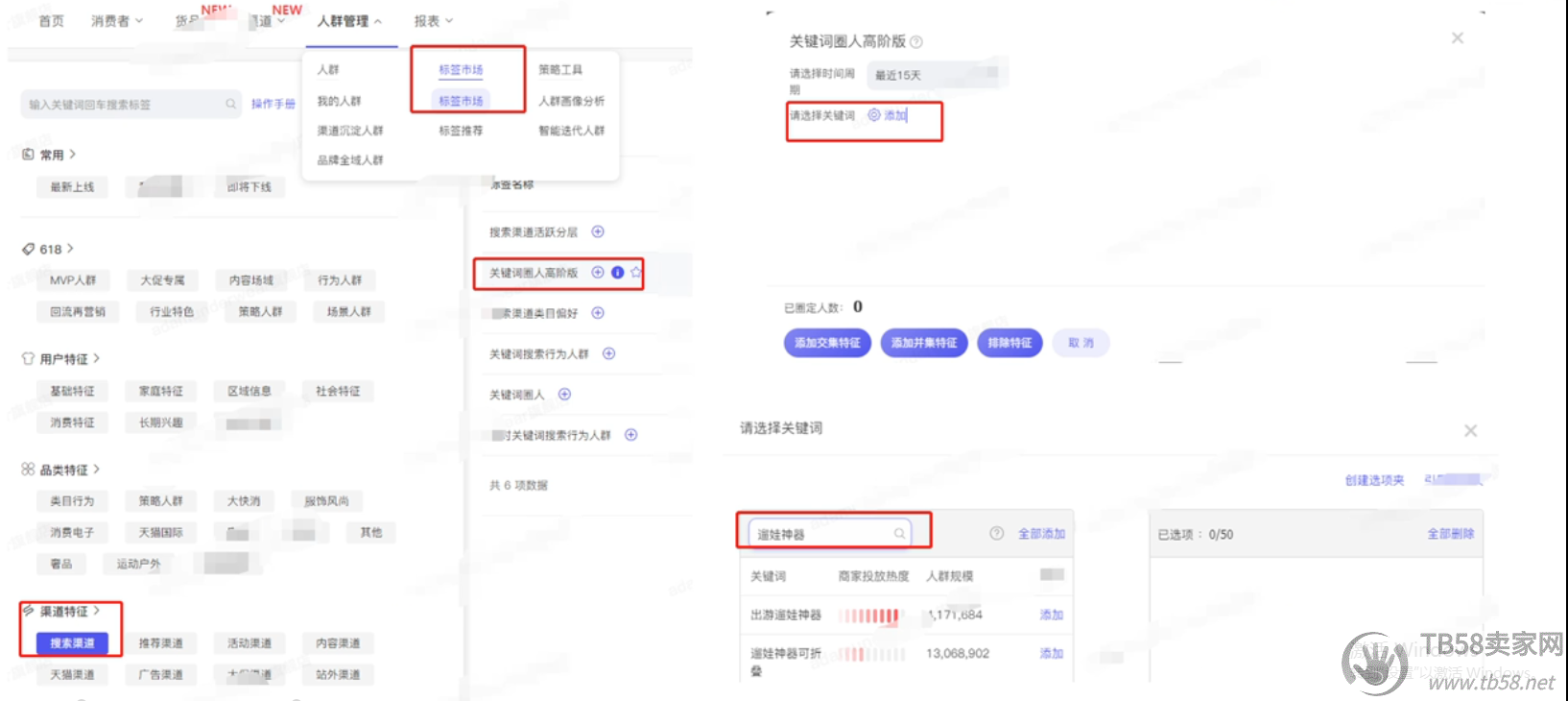Click plus icon beside 搜索渠道活跃分层
1568x701 pixels.
598,231
